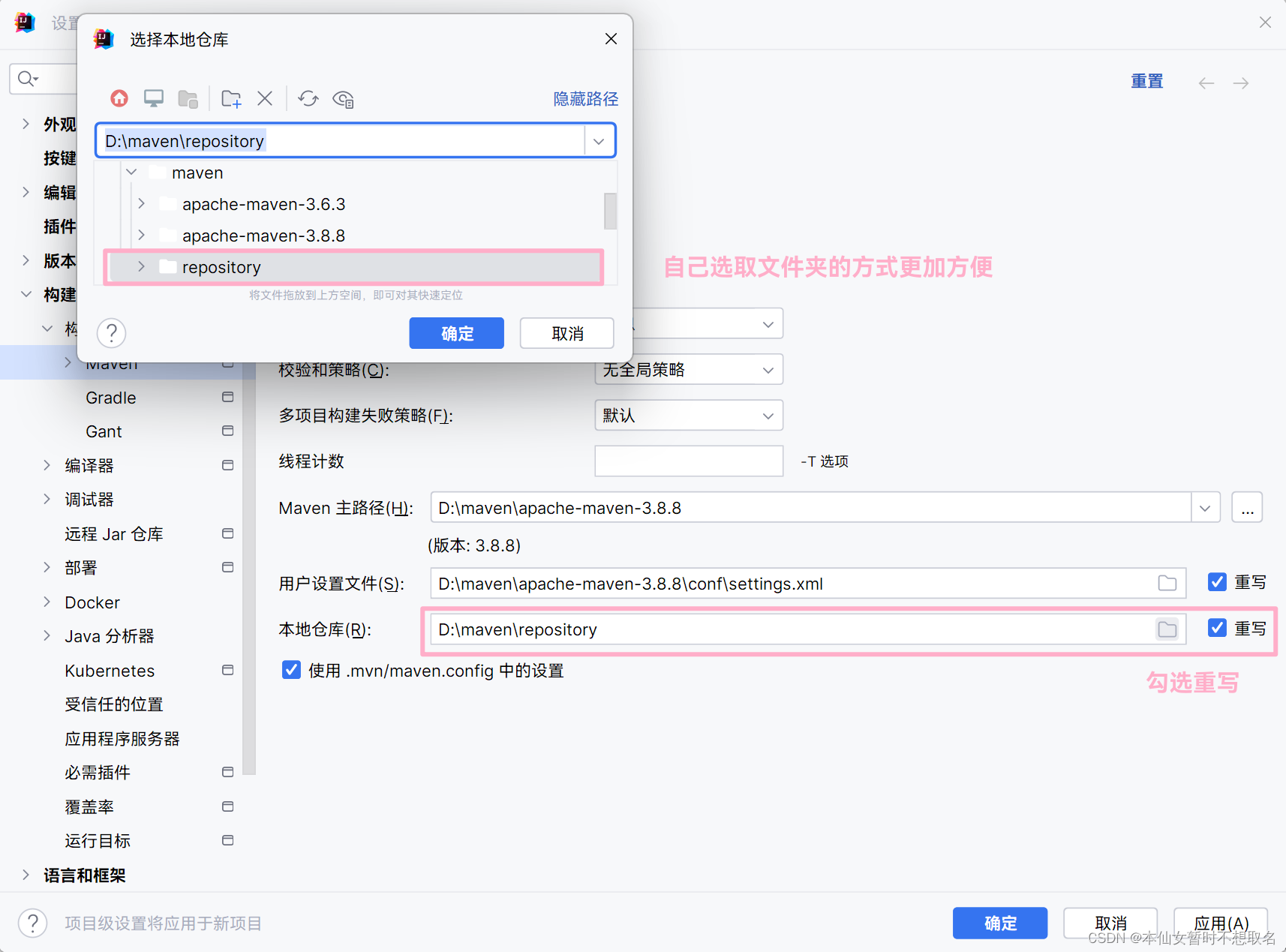Close the 选择本地仓库 dialog
The width and height of the screenshot is (1286, 952).
pos(611,38)
